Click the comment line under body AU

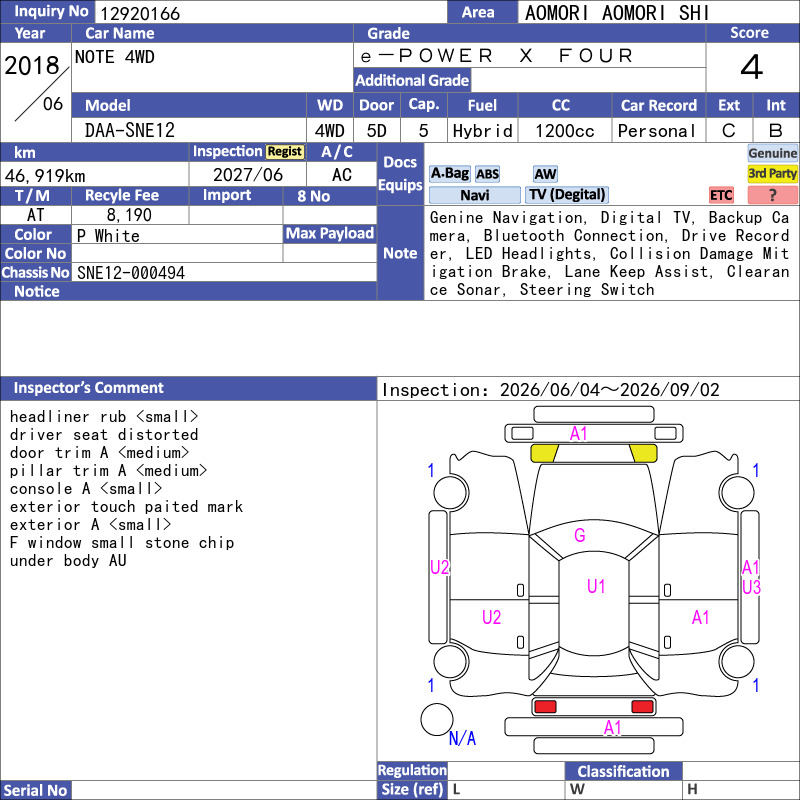(68, 561)
